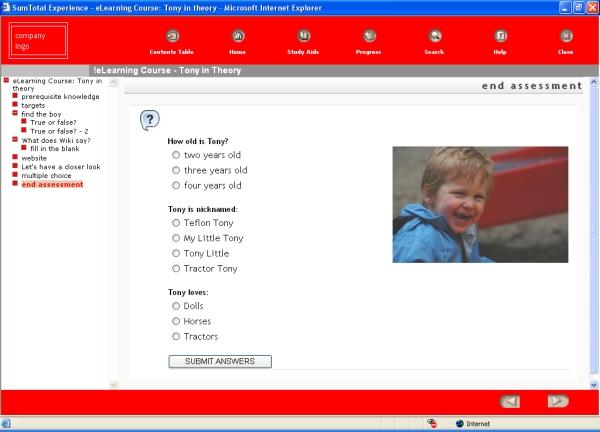Select two years old
This screenshot has width=600, height=432.
176,155
